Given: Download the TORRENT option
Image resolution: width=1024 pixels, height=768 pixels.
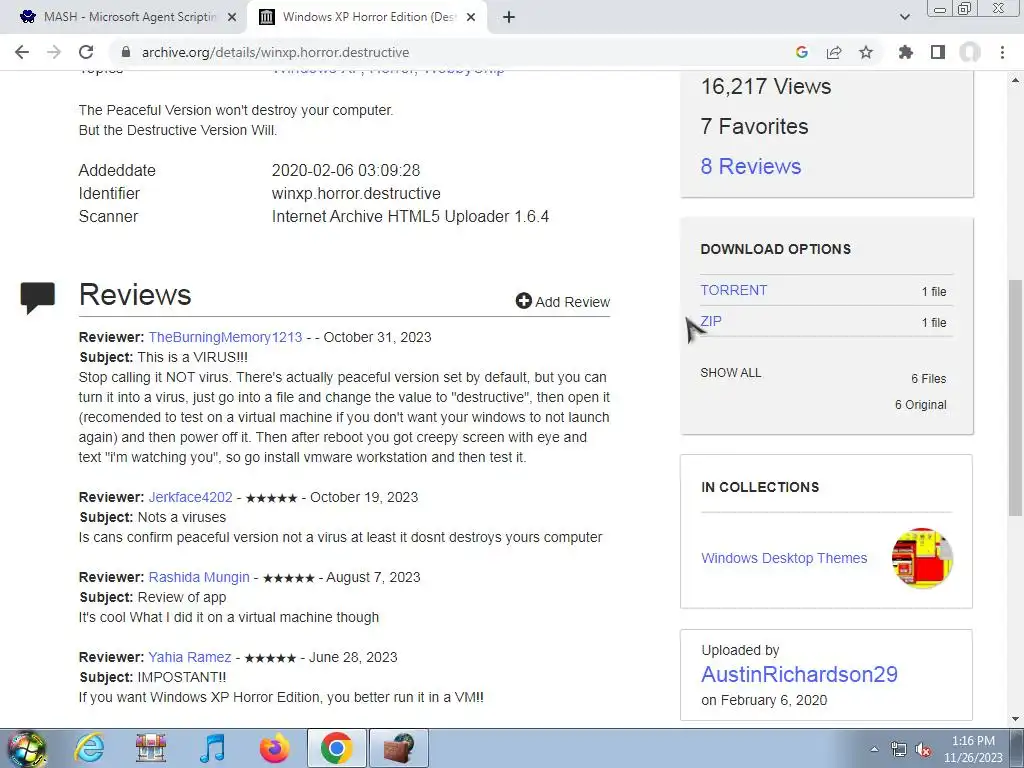Looking at the screenshot, I should click(733, 290).
